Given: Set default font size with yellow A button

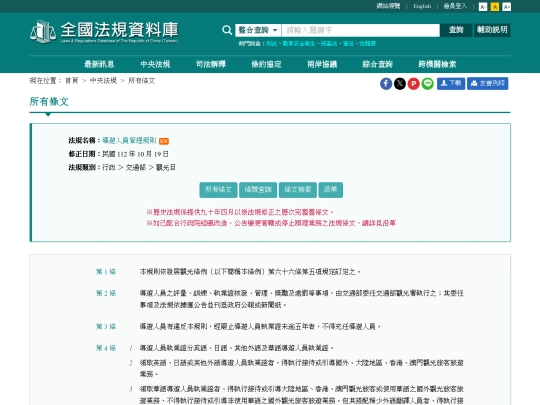Looking at the screenshot, I should coord(495,7).
